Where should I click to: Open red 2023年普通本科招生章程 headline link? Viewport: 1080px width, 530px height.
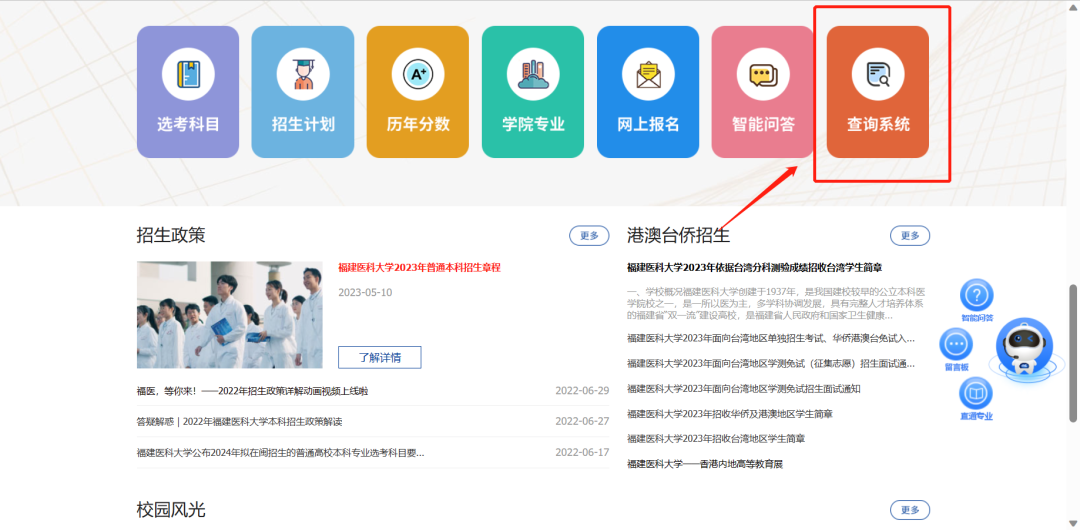click(419, 268)
